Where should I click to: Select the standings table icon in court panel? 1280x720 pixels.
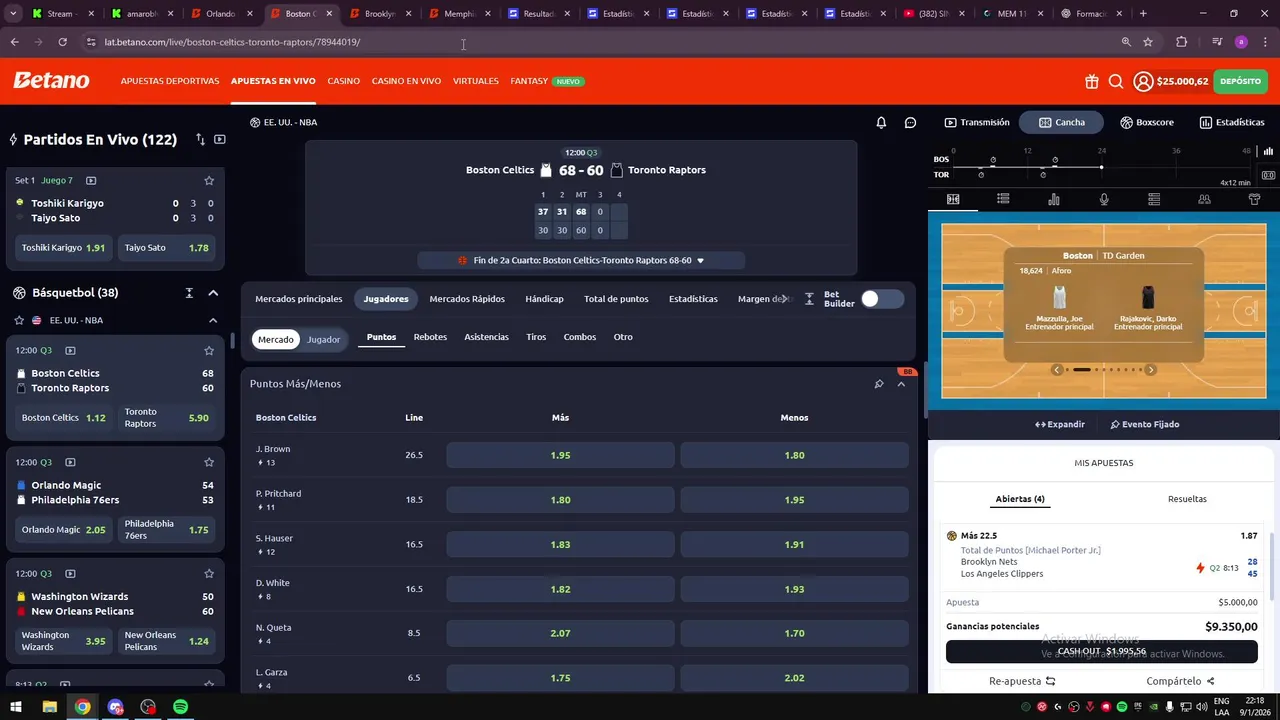coord(1154,199)
